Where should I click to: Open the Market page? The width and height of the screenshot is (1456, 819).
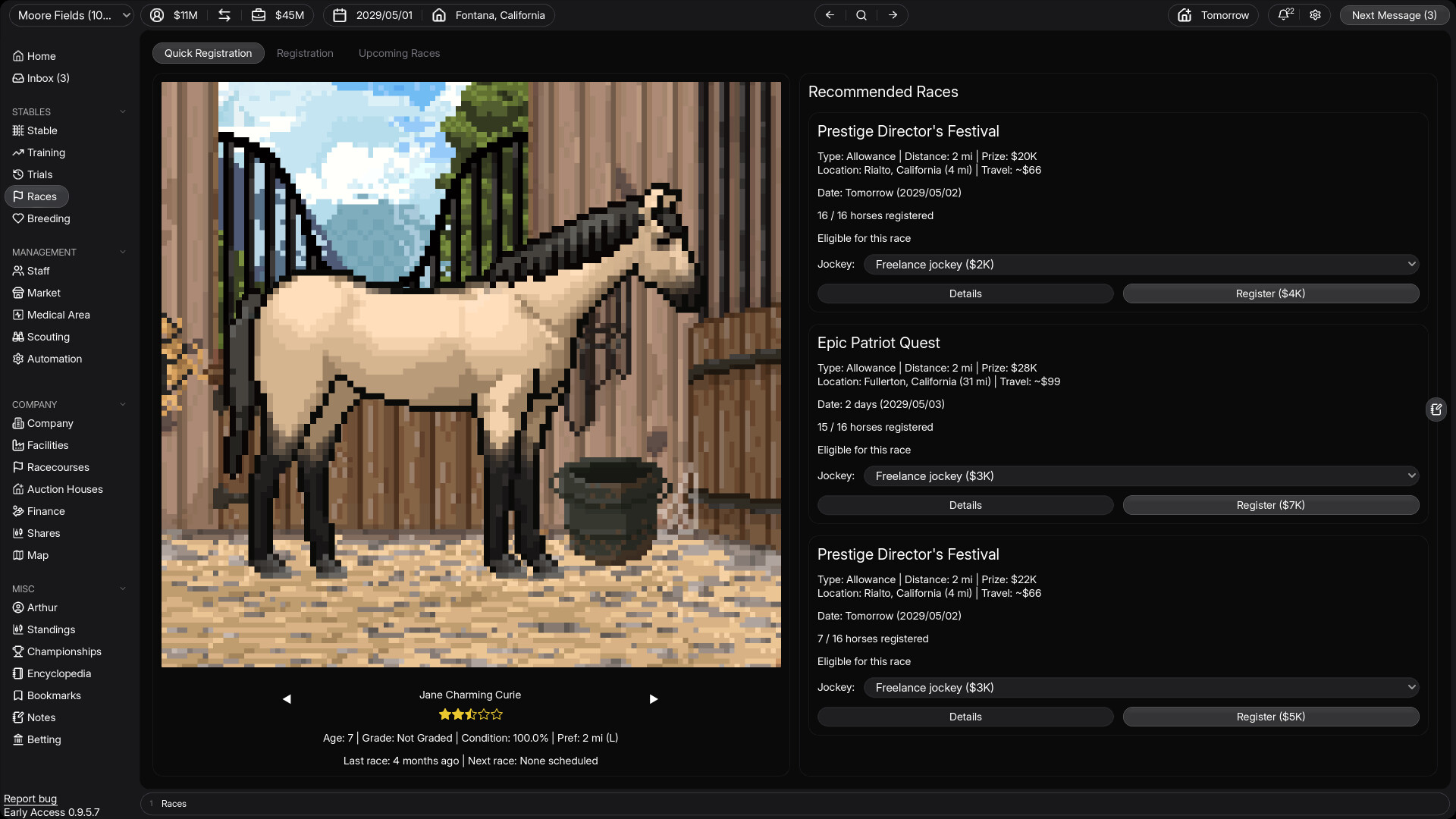(36, 293)
